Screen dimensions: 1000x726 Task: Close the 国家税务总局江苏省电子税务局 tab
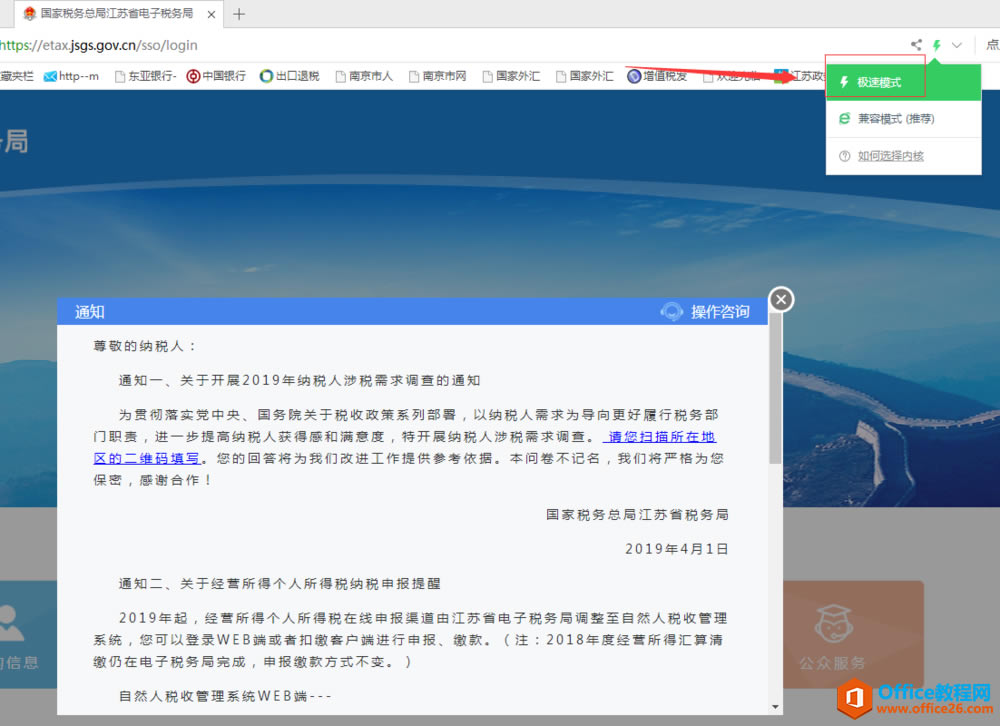click(211, 14)
